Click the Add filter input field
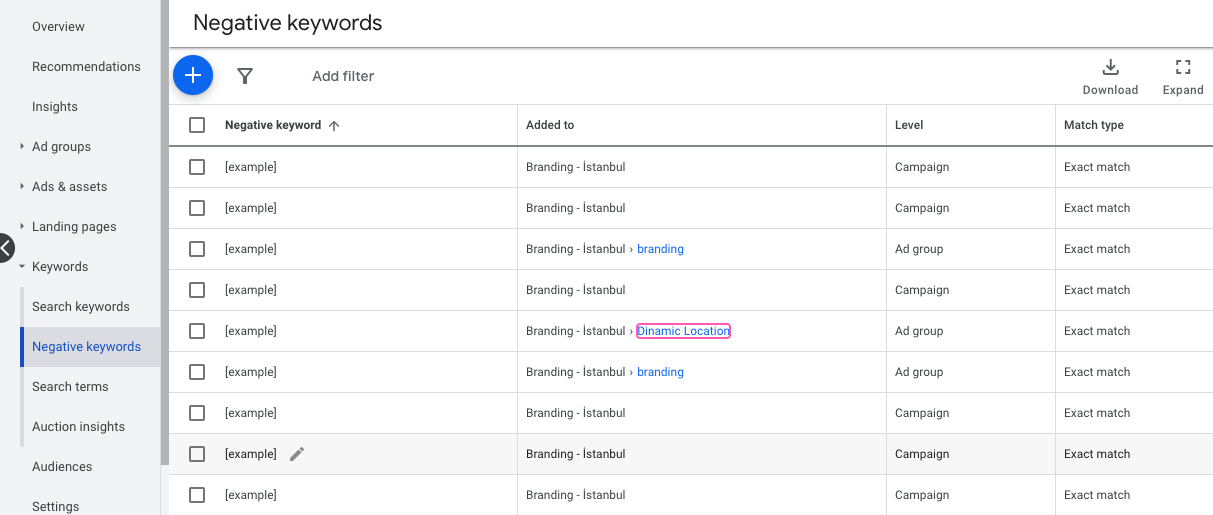The image size is (1213, 515). click(343, 76)
